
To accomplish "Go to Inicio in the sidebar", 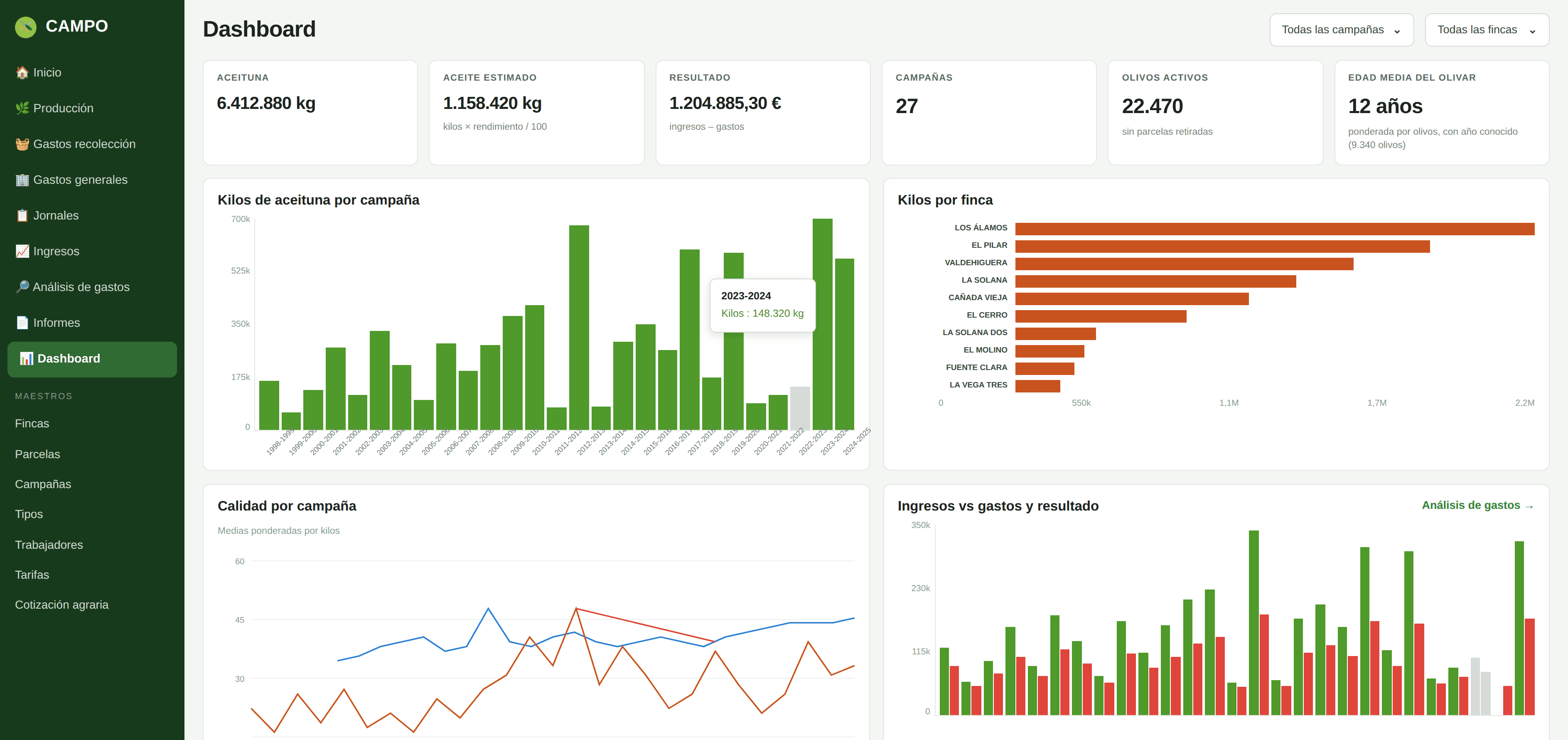I will [92, 72].
